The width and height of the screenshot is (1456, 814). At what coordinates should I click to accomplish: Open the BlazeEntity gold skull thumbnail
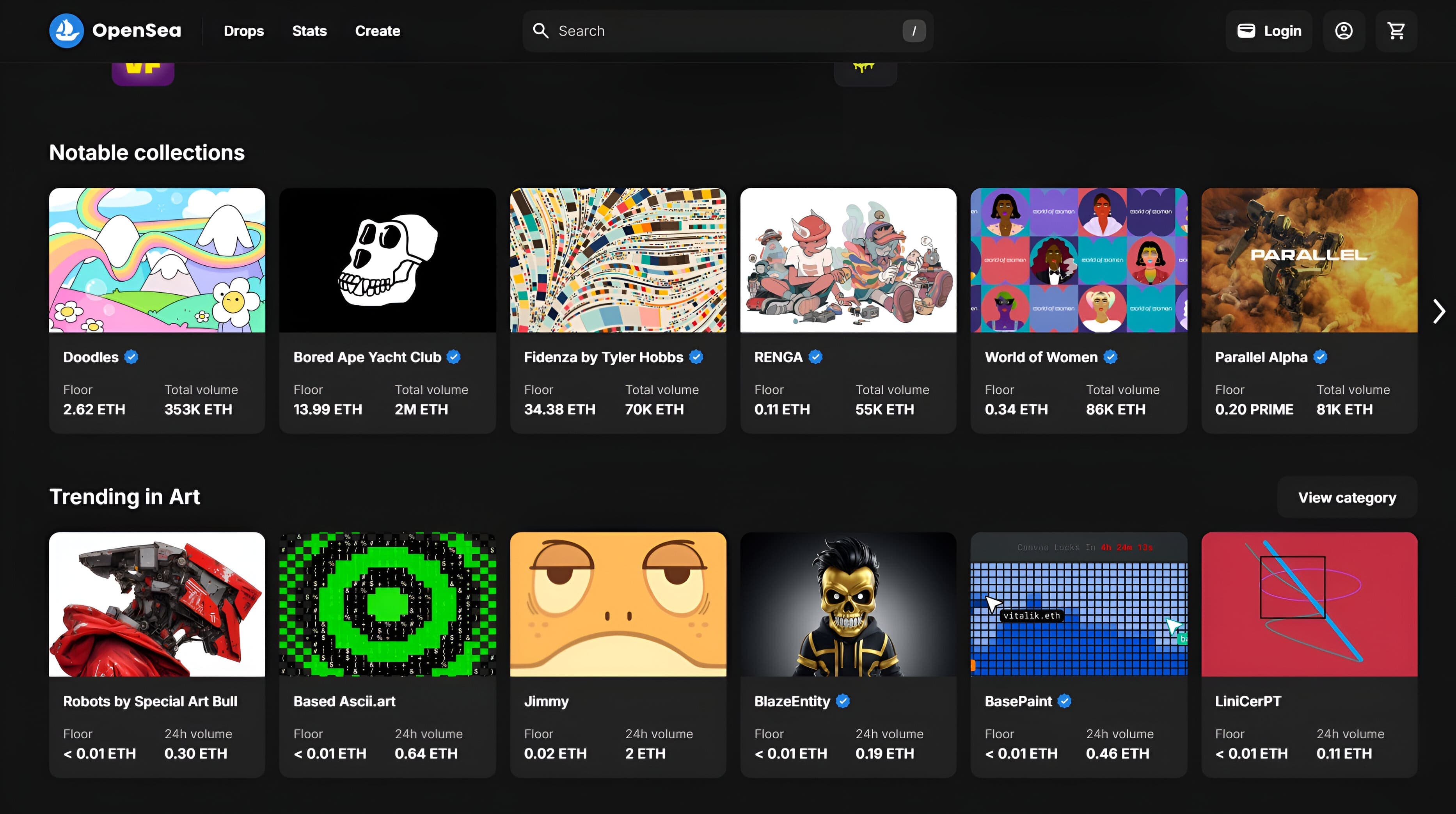tap(848, 604)
